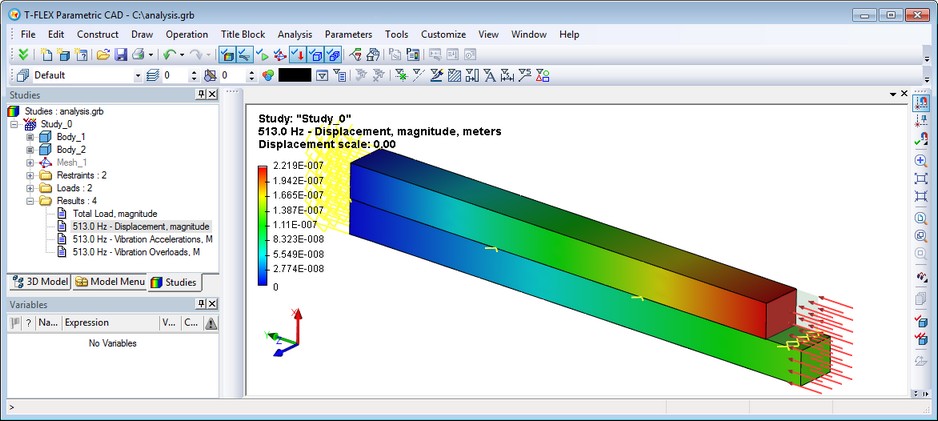Click the zoom in magnifier icon
Viewport: 938px width, 421px height.
(x=921, y=160)
